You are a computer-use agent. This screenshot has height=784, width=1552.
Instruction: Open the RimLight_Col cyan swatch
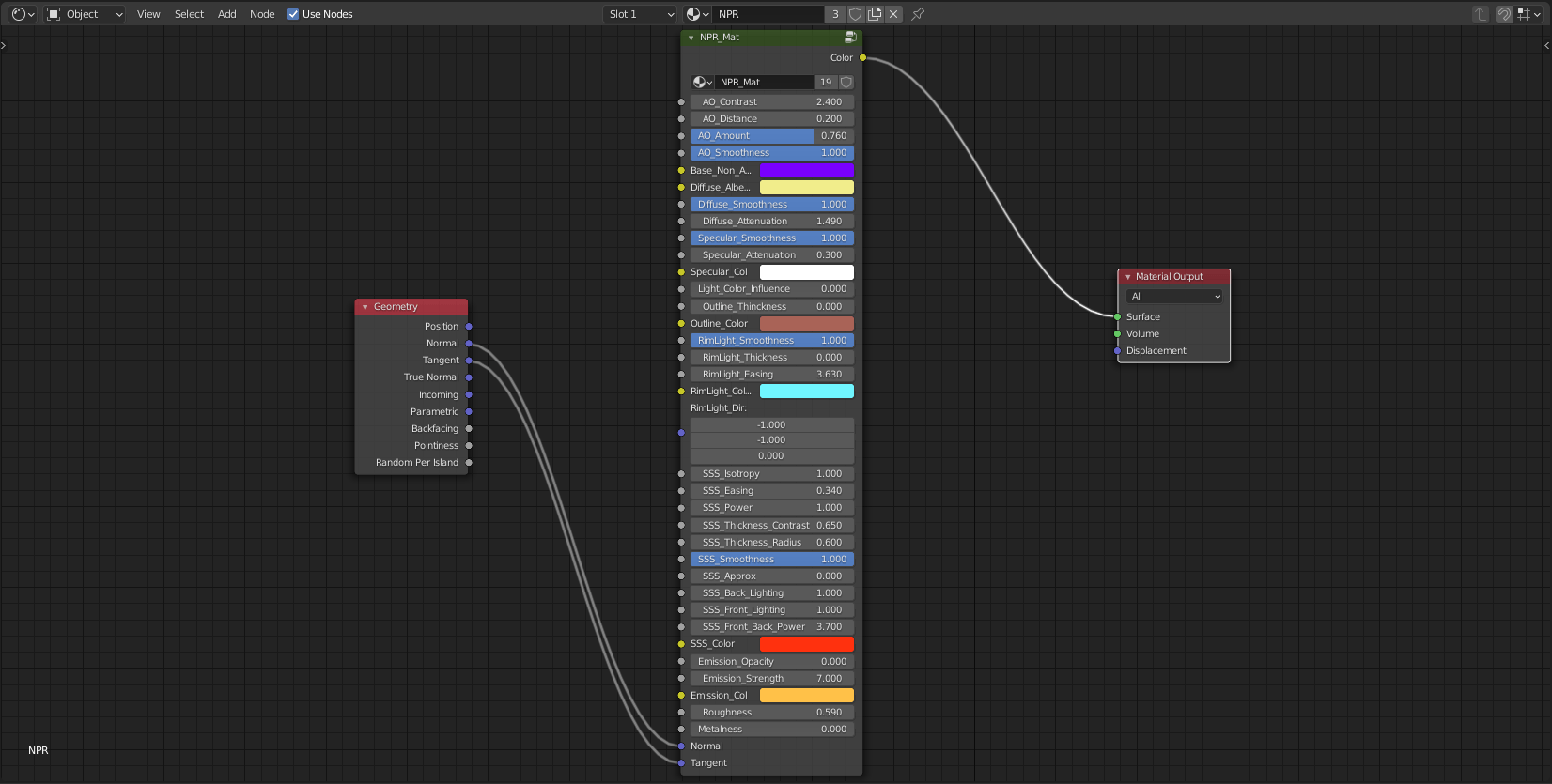[x=807, y=392]
